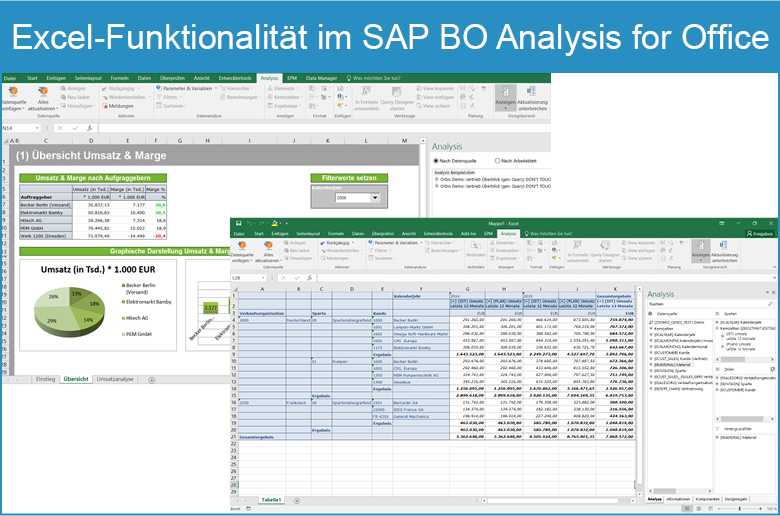Click Datenquelle einfügen in front Excel window

point(242,252)
